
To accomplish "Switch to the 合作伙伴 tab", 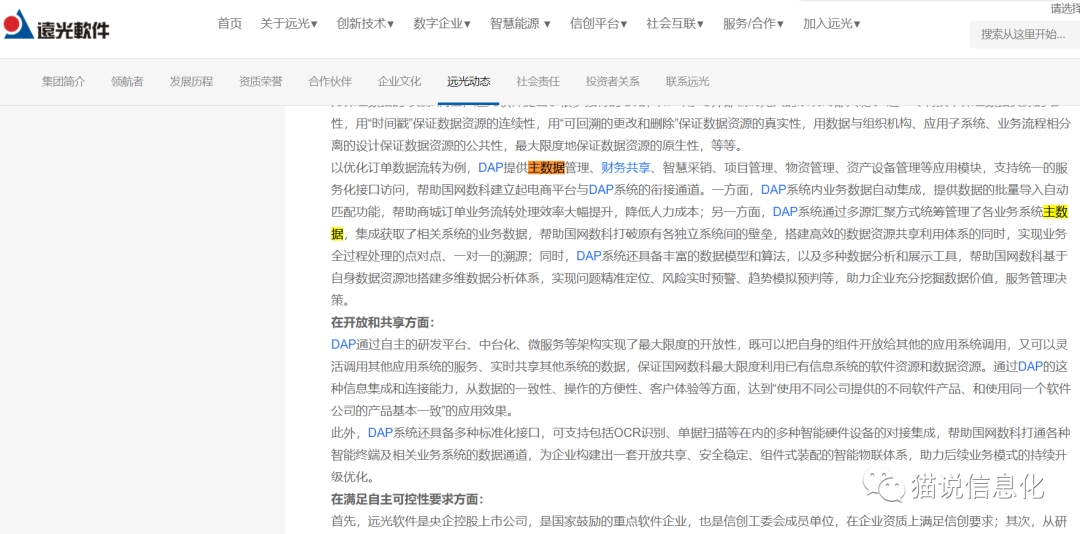I will (x=330, y=82).
